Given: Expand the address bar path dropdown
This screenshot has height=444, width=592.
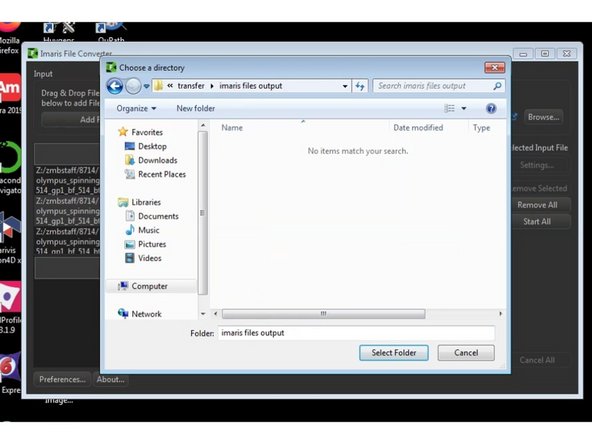Looking at the screenshot, I should (x=345, y=86).
